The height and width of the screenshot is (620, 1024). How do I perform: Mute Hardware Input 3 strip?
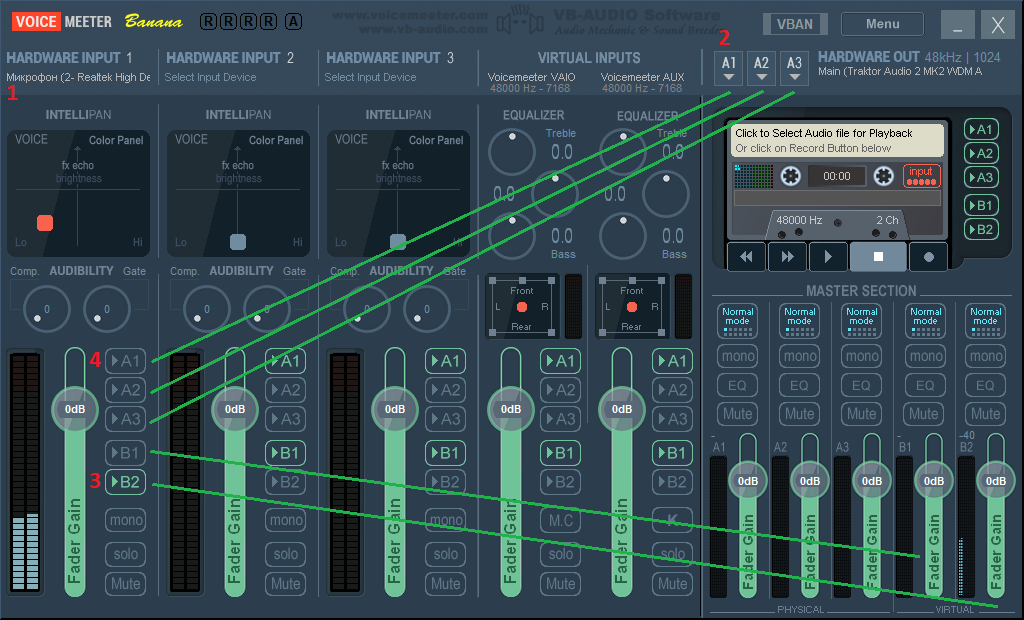445,583
